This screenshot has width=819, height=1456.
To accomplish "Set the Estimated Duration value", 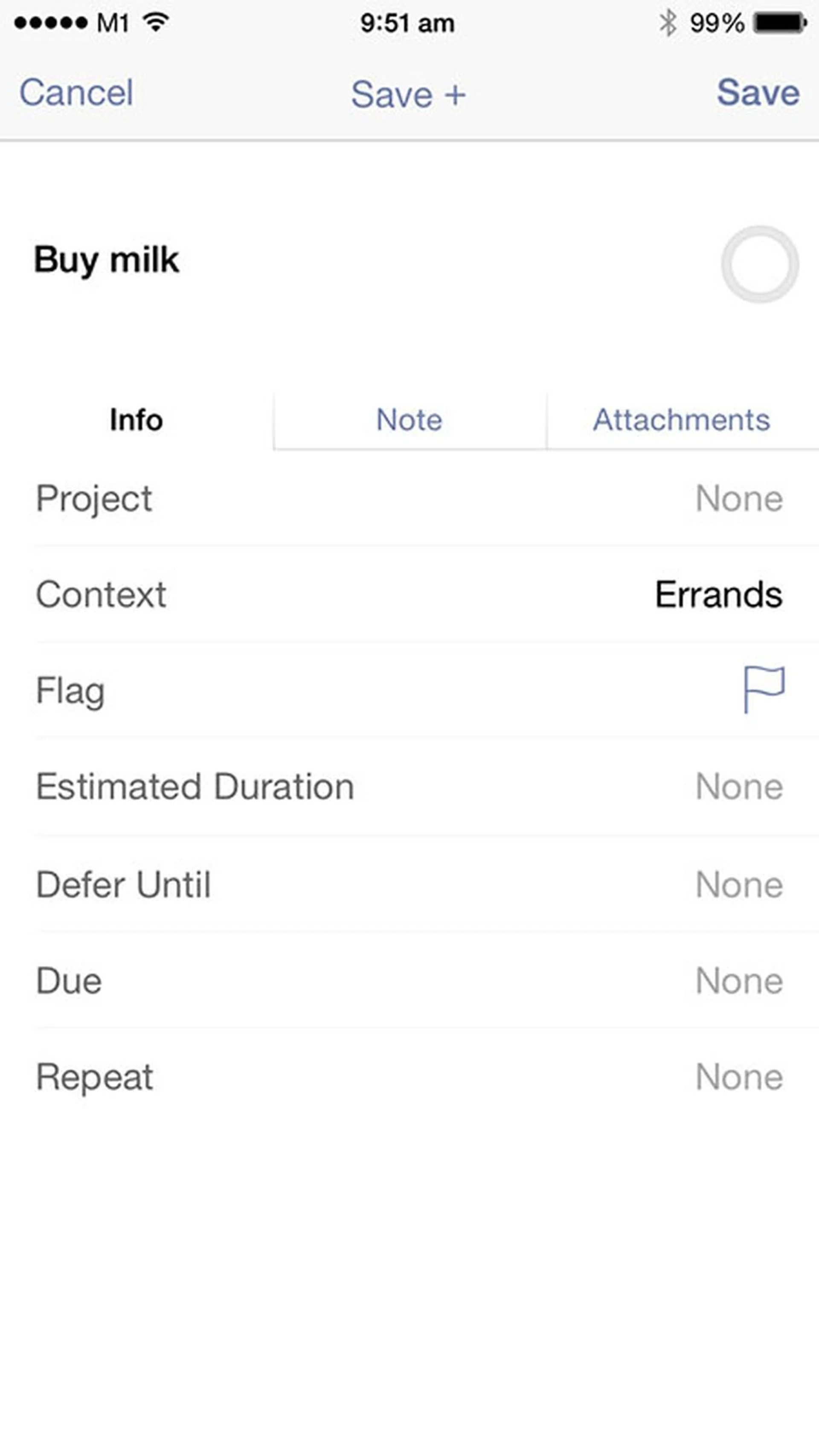I will [409, 787].
